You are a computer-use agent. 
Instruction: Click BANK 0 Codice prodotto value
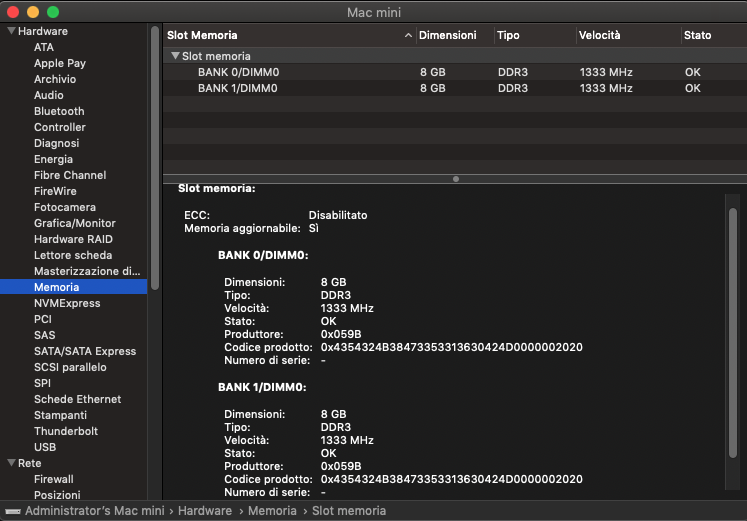[x=451, y=347]
